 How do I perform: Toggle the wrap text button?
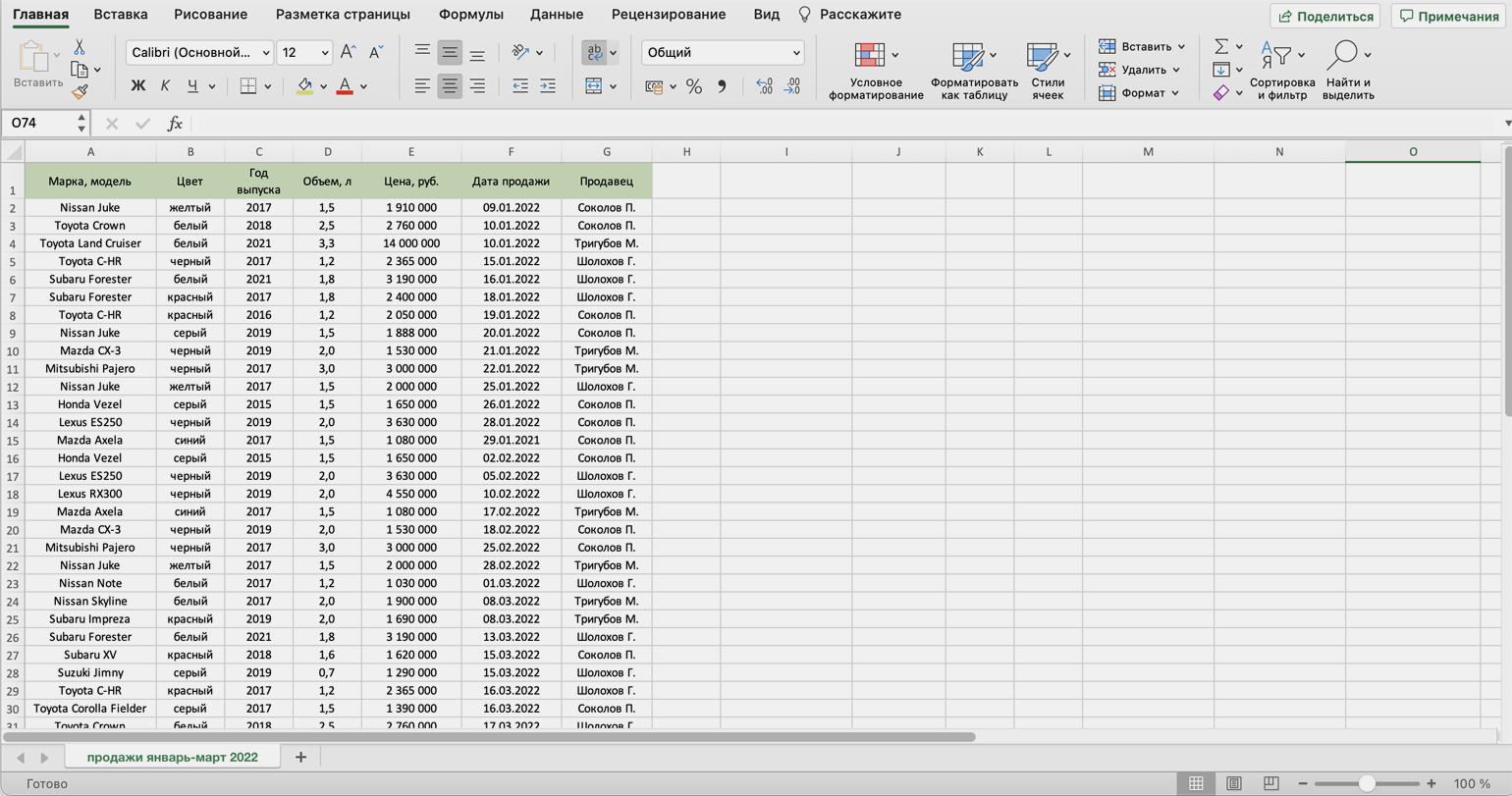594,53
